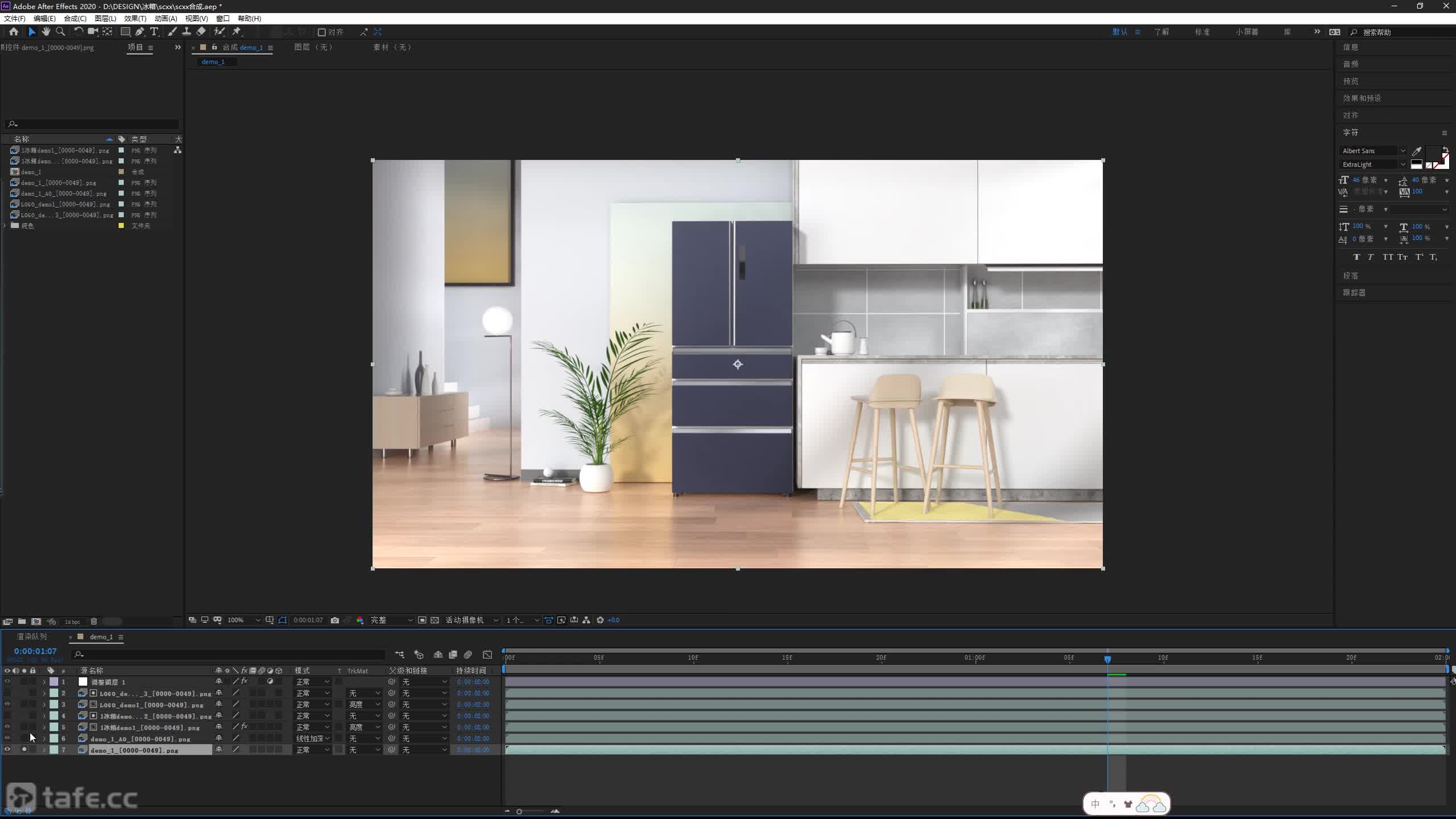Open 活动摄像机 view dropdown
The height and width of the screenshot is (819, 1456).
(471, 620)
